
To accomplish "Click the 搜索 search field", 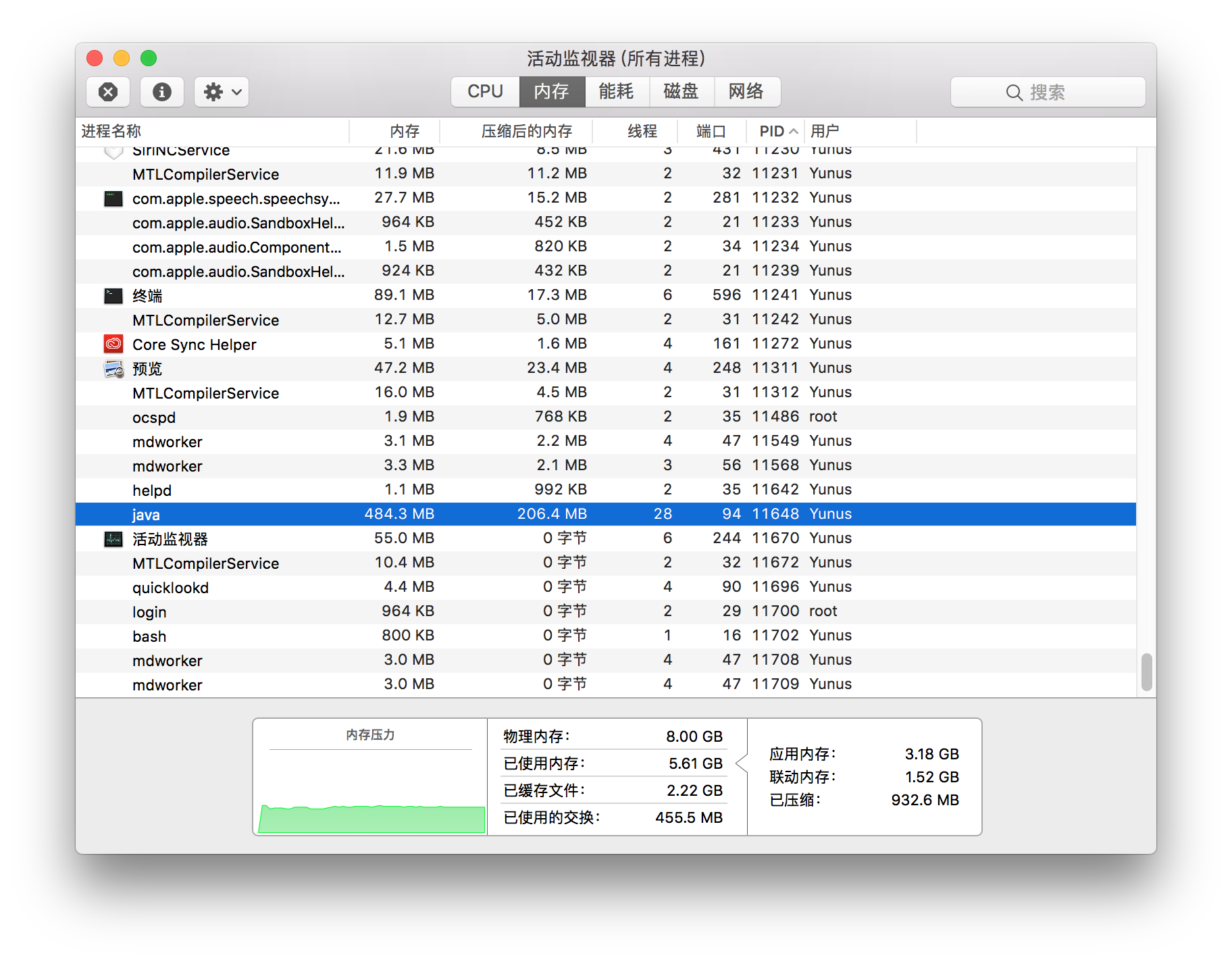I will tap(1048, 92).
